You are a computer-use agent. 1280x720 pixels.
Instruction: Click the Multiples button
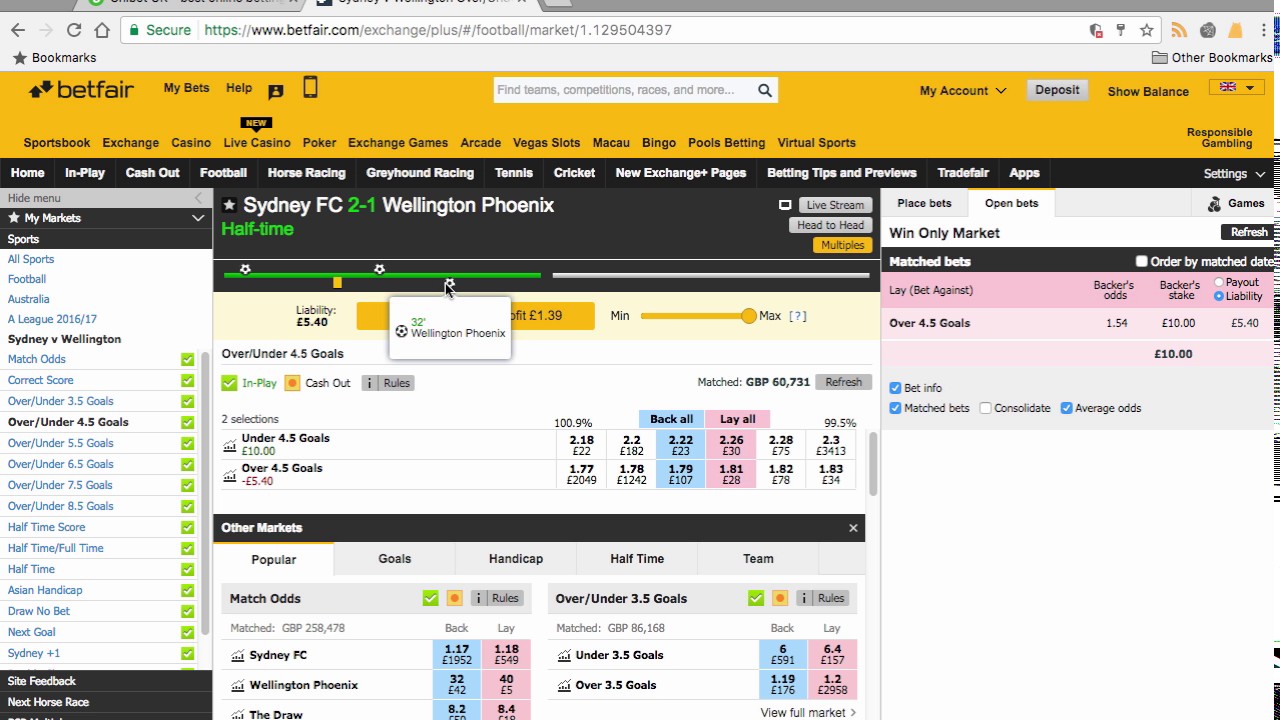point(842,245)
